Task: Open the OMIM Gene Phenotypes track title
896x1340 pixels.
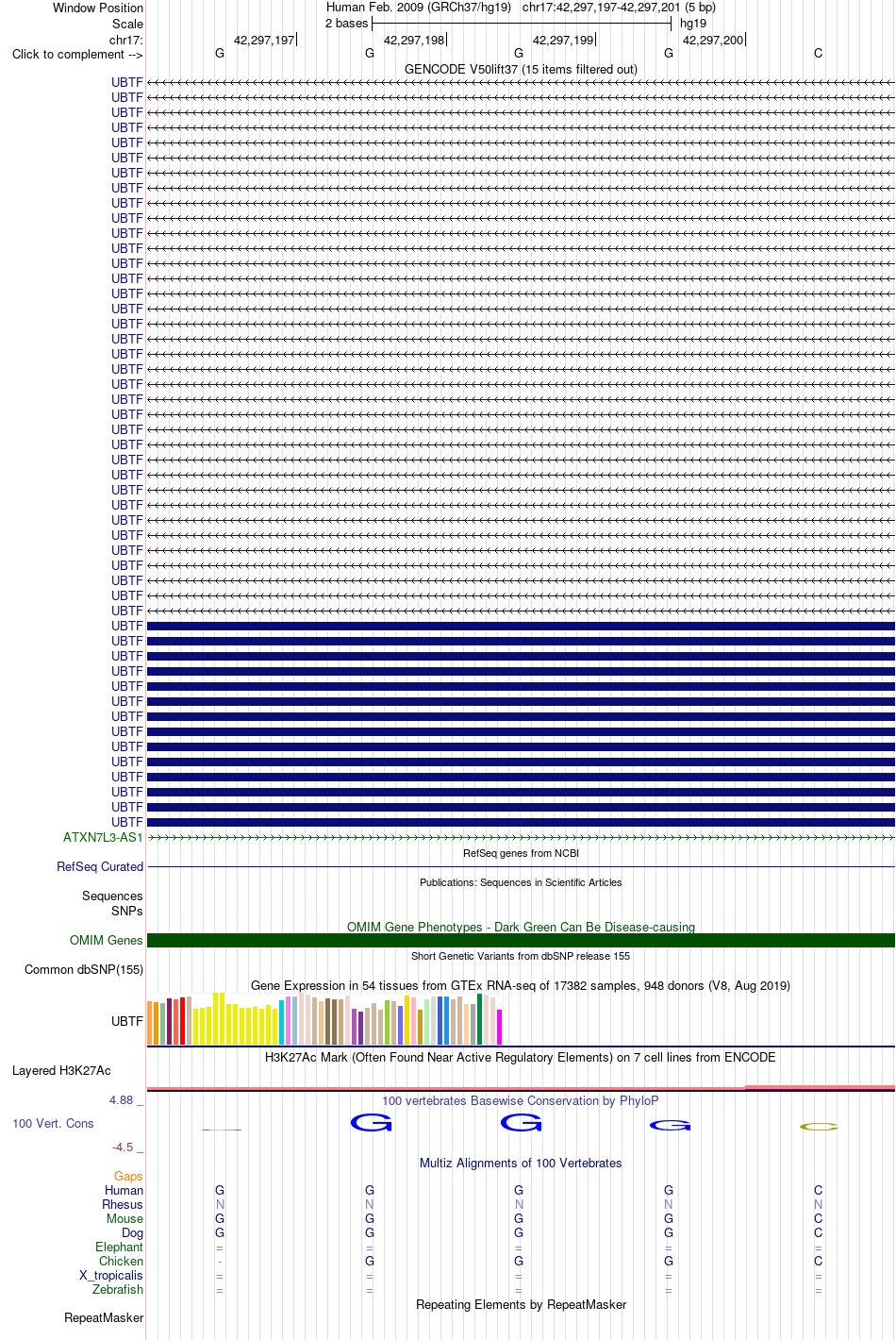Action: click(521, 927)
